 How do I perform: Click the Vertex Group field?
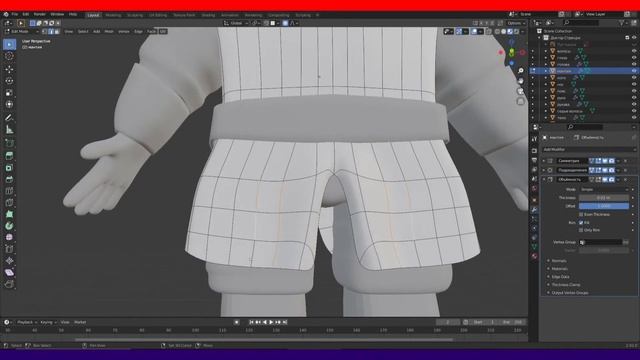click(x=600, y=242)
